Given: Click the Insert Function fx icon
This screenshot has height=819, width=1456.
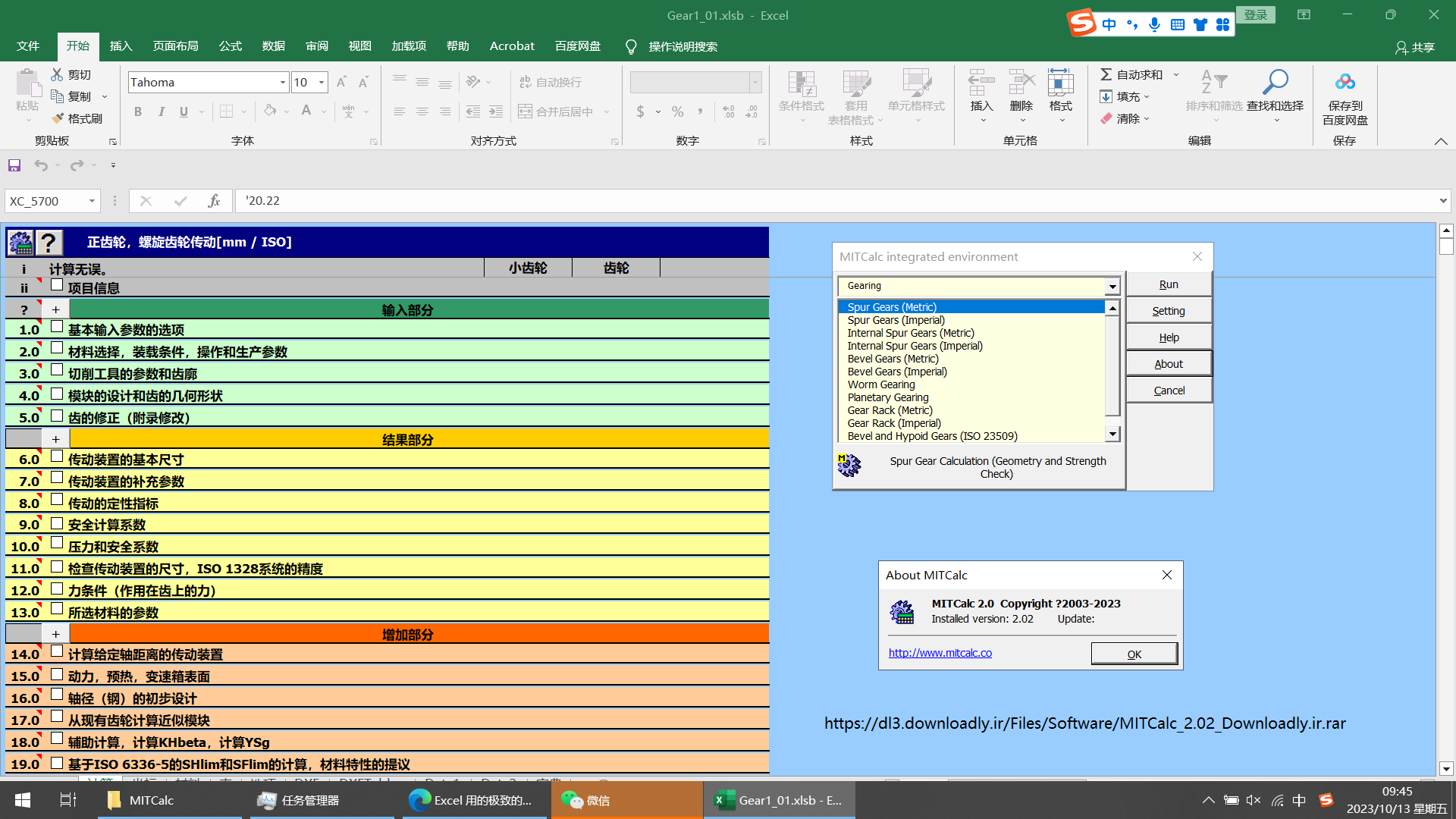Looking at the screenshot, I should point(214,201).
